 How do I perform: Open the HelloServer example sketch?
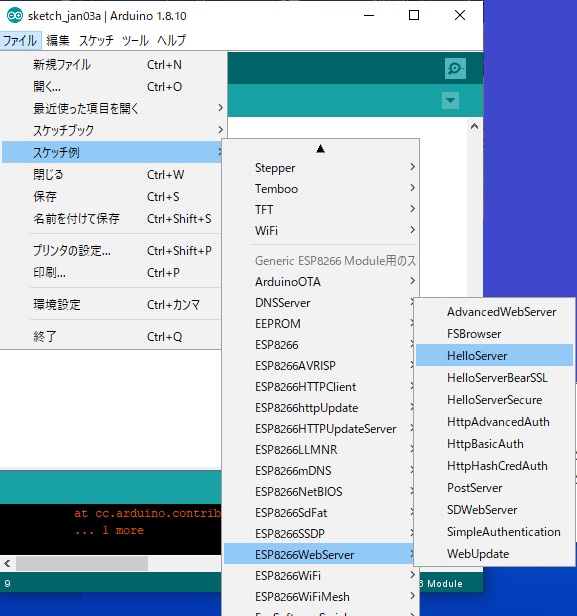coord(495,356)
